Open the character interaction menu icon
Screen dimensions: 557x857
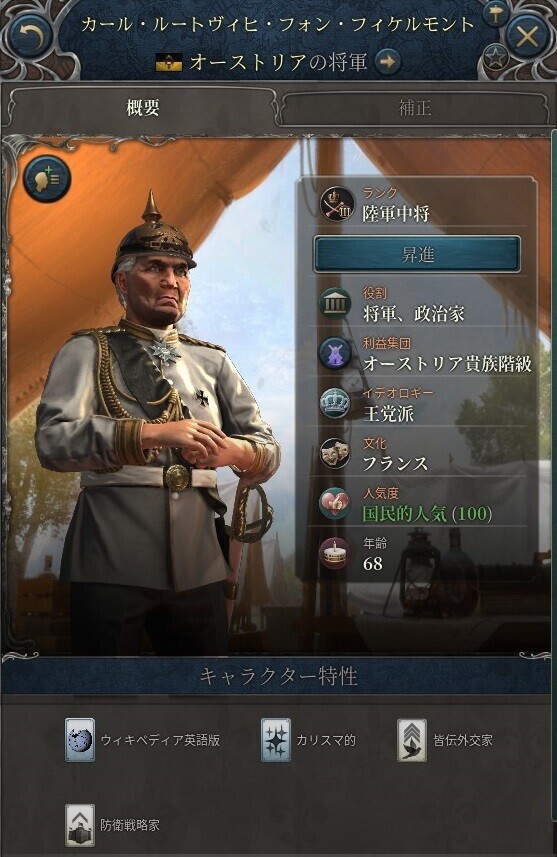click(46, 178)
